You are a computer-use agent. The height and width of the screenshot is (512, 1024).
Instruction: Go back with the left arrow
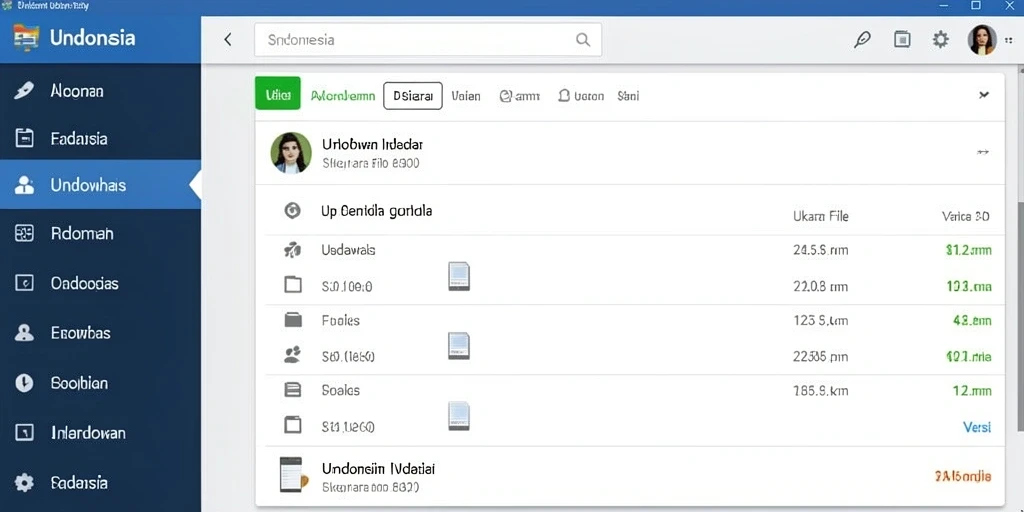click(x=228, y=40)
